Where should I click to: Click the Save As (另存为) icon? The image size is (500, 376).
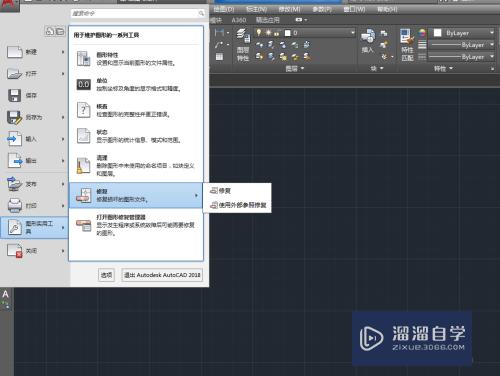(15, 117)
